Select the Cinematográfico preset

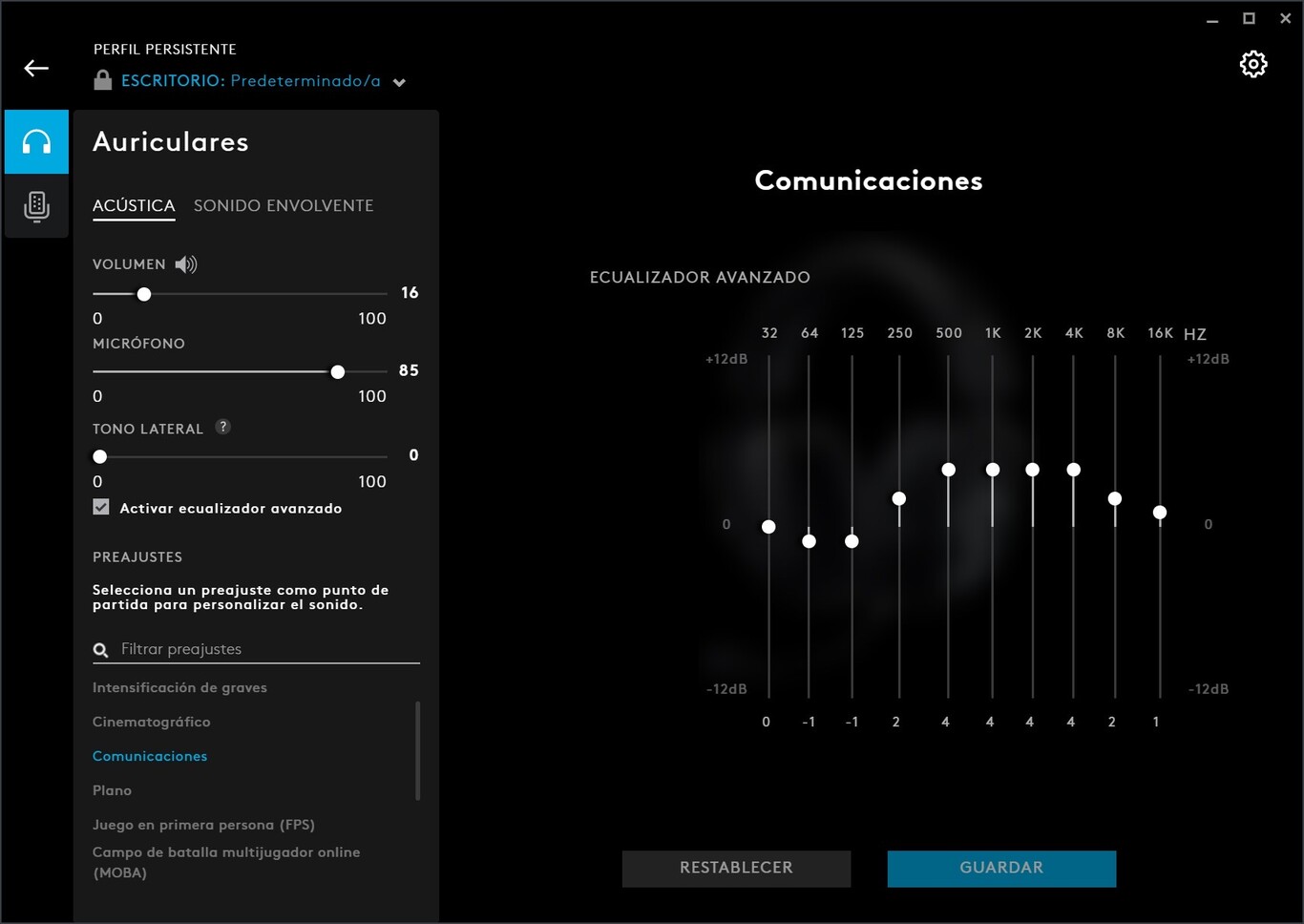[x=151, y=722]
